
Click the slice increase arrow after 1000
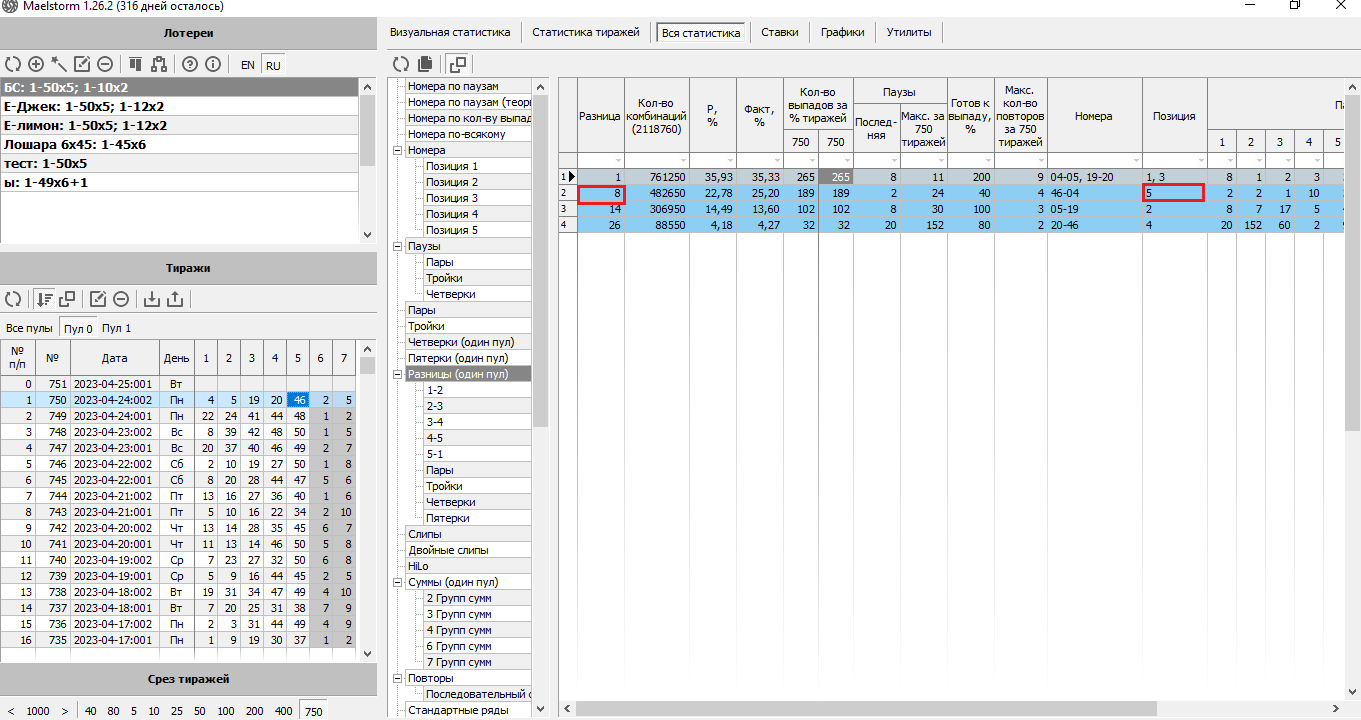65,710
